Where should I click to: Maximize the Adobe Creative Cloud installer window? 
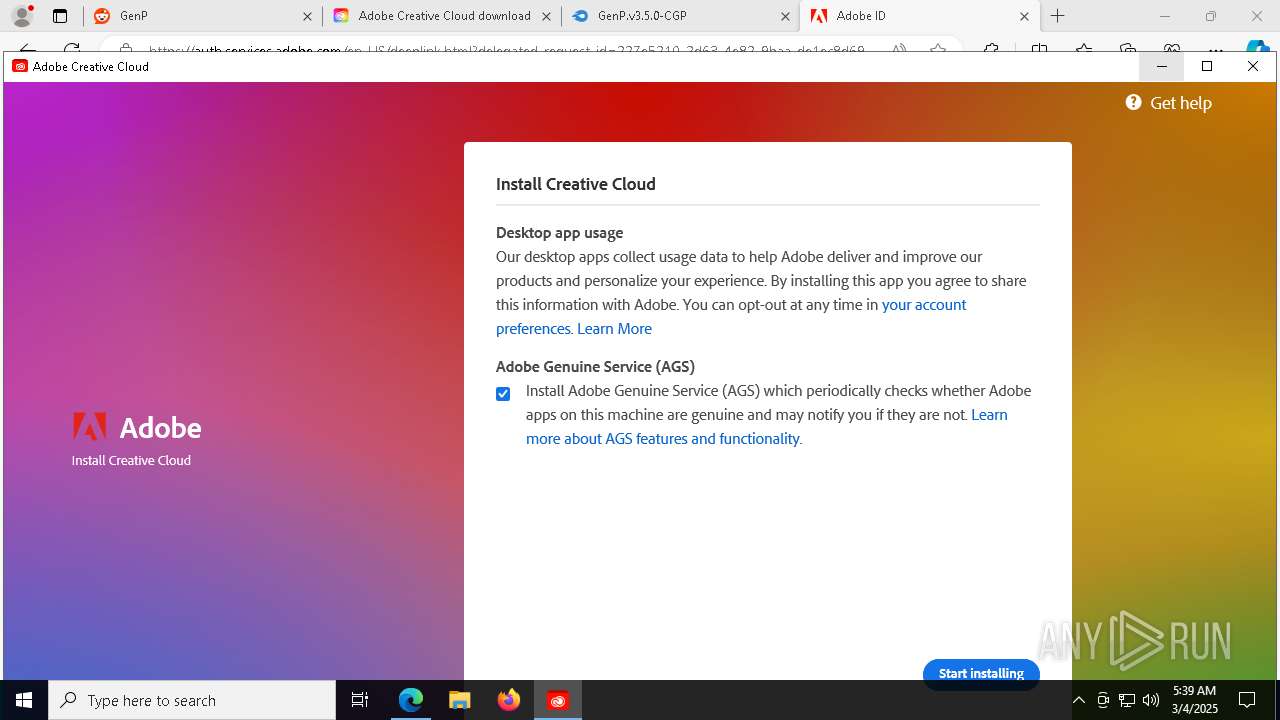(x=1207, y=66)
